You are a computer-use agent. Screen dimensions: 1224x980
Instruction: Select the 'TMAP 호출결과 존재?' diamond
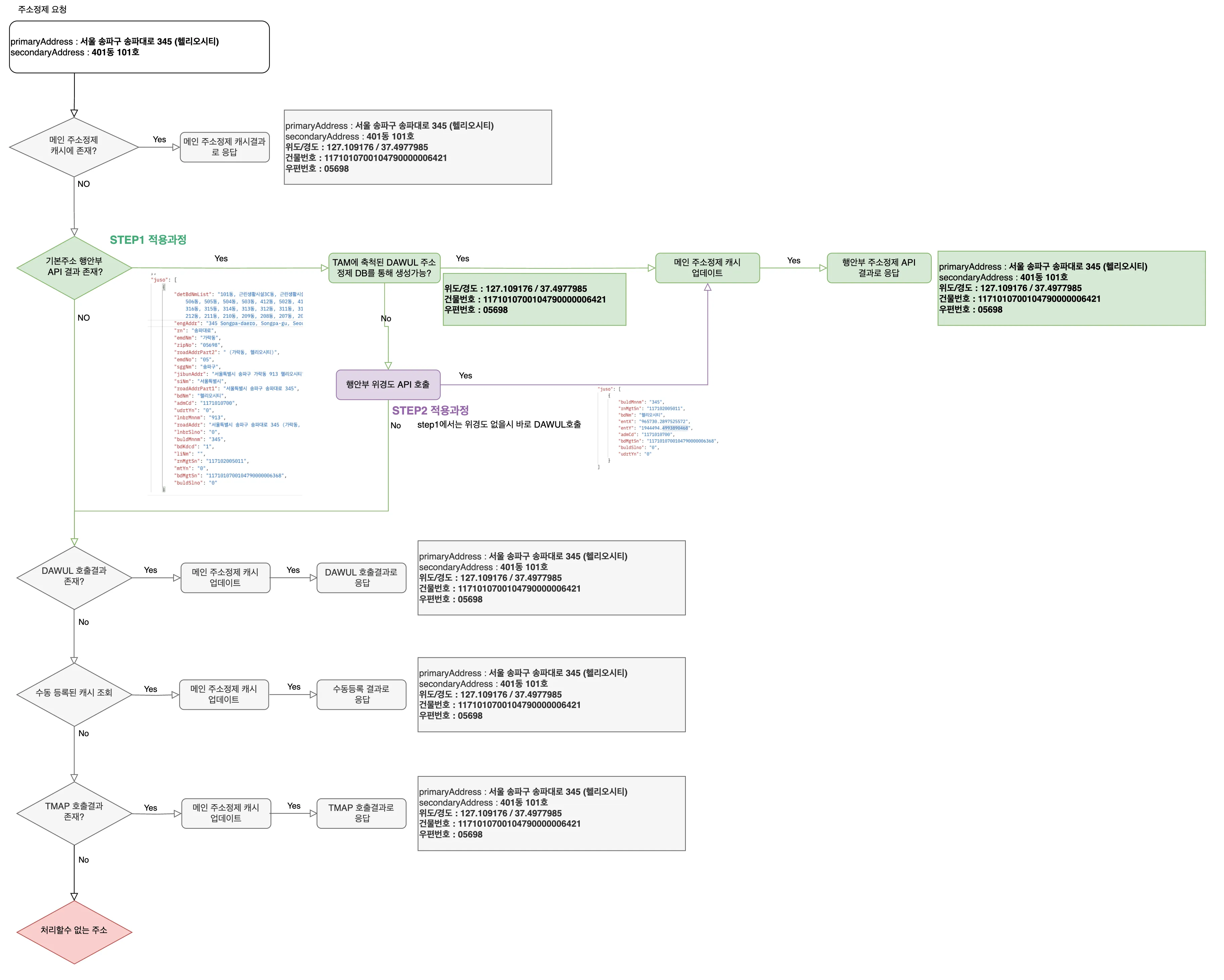pyautogui.click(x=74, y=813)
